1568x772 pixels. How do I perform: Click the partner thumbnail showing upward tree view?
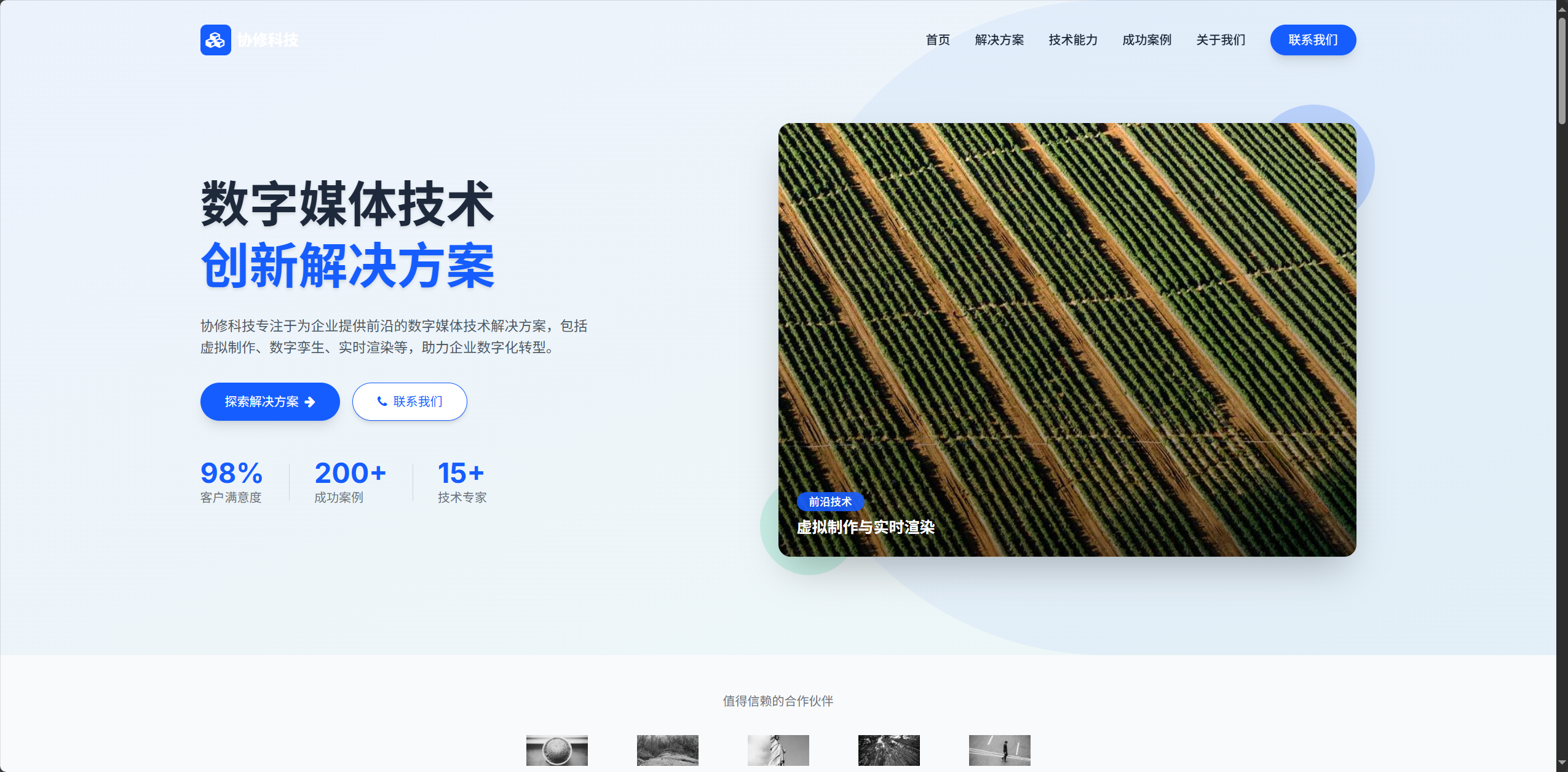click(889, 750)
